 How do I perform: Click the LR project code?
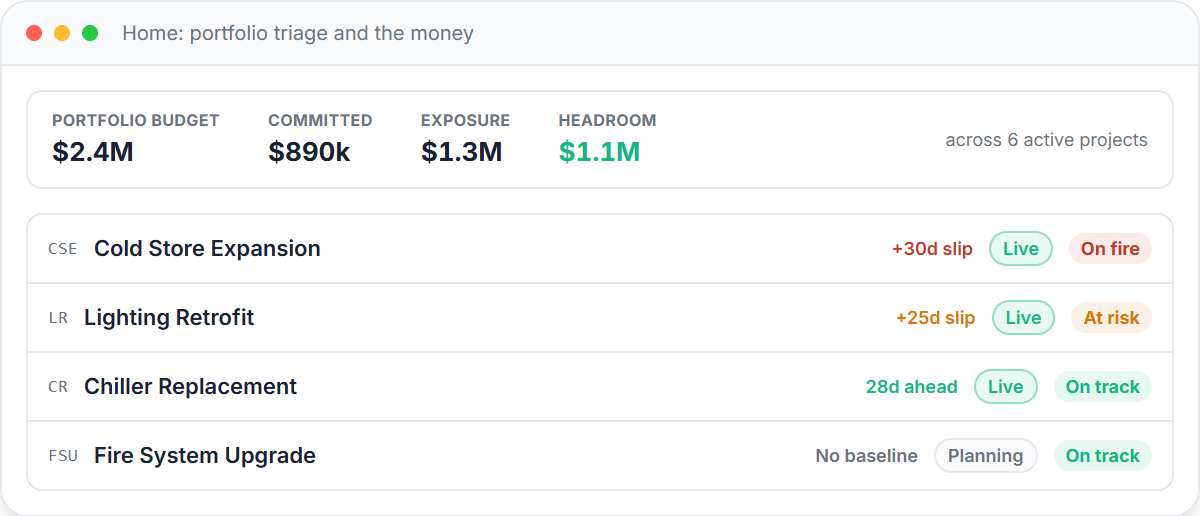pos(58,318)
